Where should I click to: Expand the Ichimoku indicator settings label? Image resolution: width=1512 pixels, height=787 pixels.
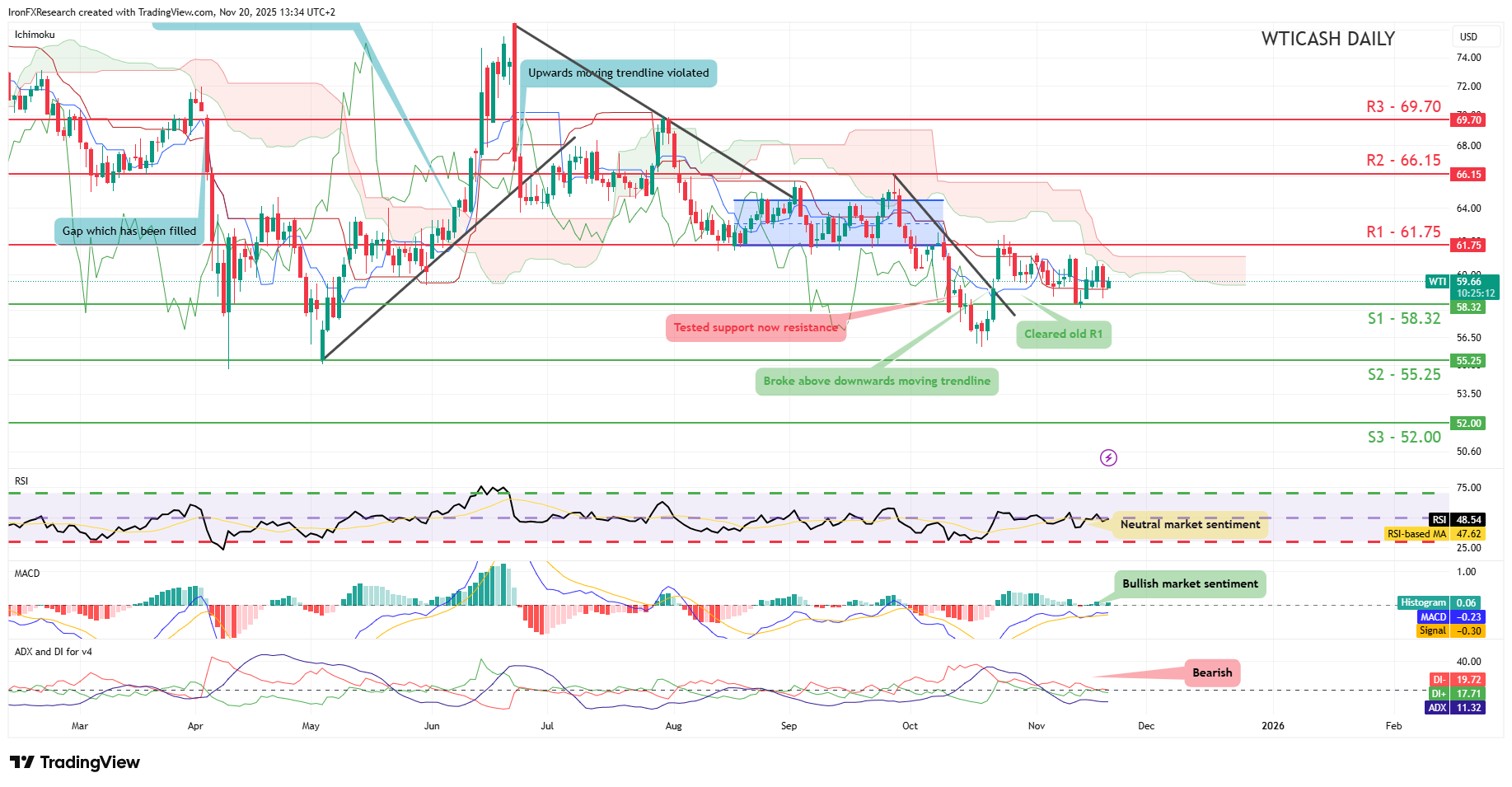(x=33, y=35)
